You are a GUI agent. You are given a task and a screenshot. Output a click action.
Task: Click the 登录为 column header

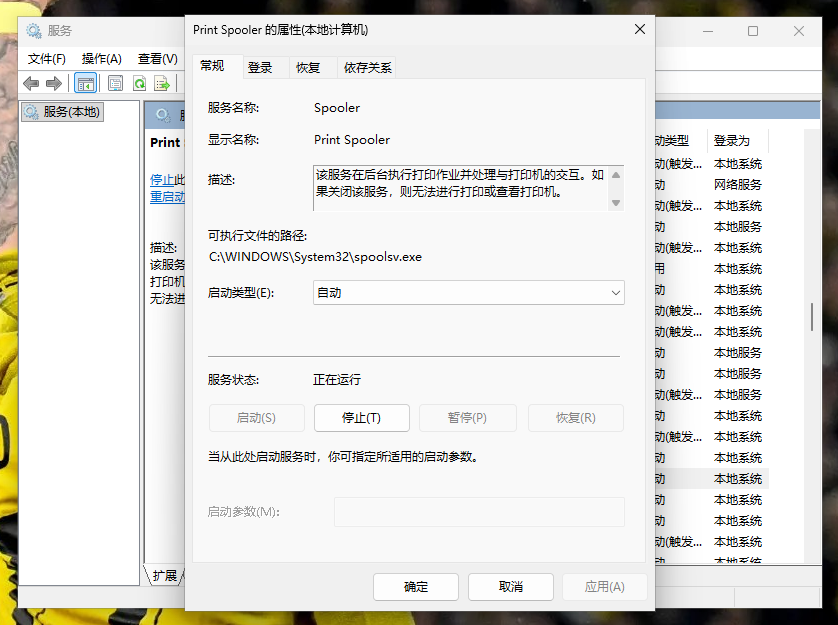[738, 141]
